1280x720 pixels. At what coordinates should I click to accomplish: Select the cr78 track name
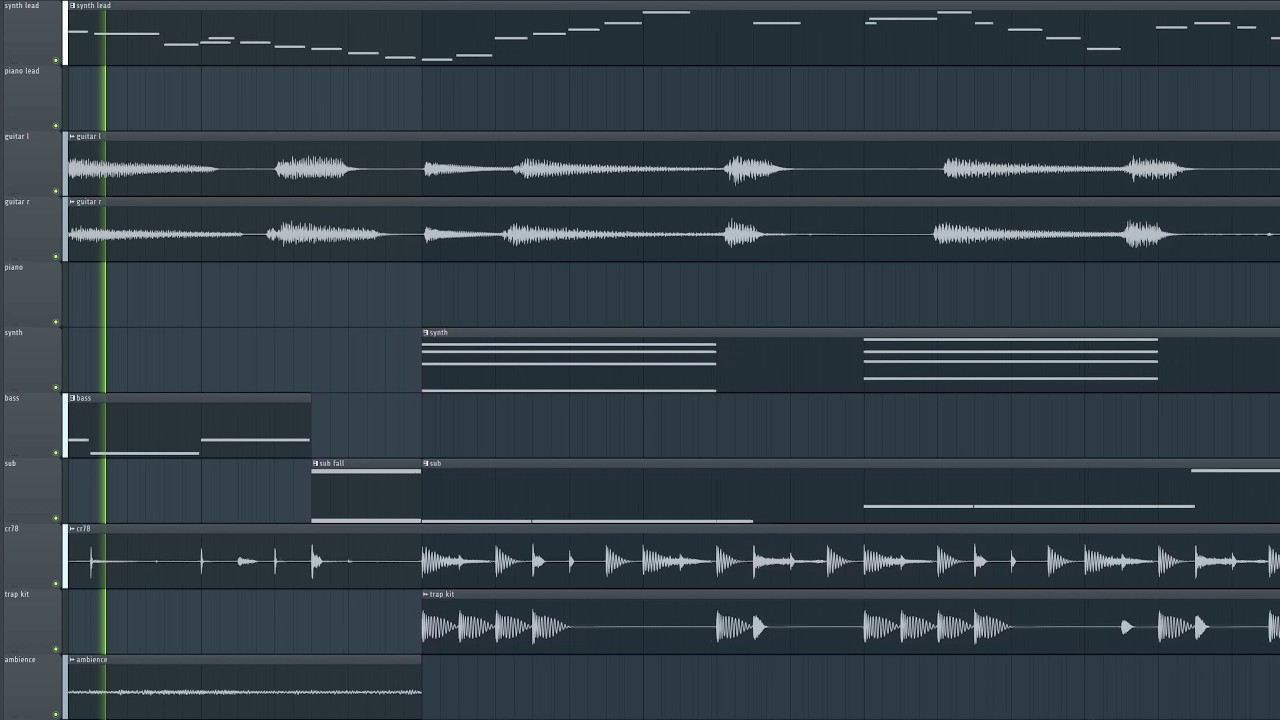click(12, 529)
